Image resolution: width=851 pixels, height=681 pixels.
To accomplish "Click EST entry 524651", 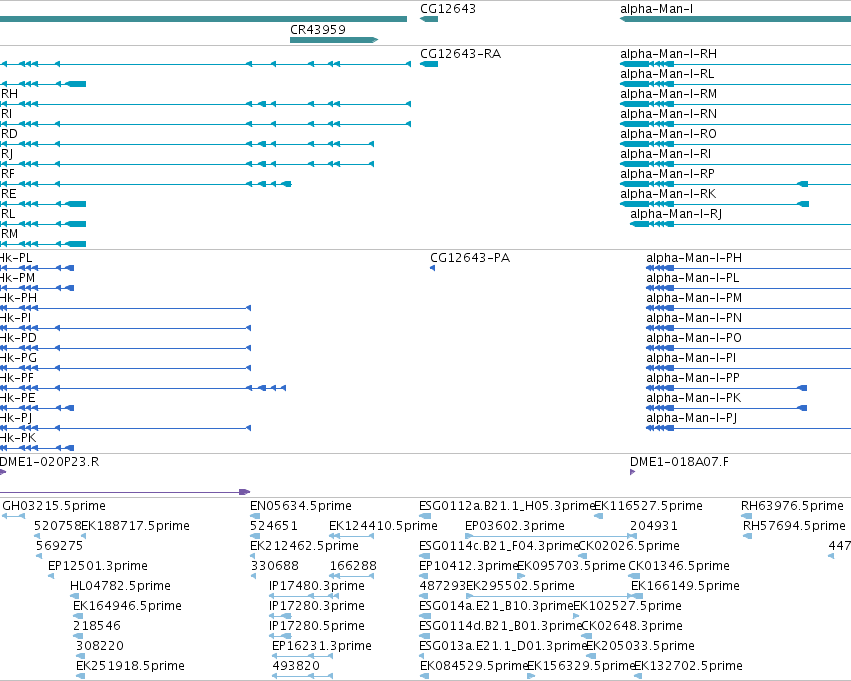I will 274,526.
